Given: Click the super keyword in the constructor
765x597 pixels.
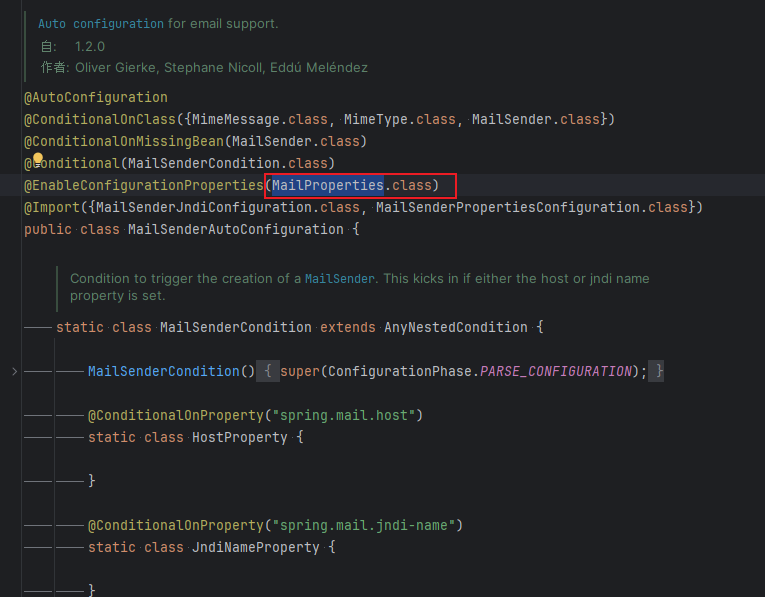Looking at the screenshot, I should click(300, 372).
